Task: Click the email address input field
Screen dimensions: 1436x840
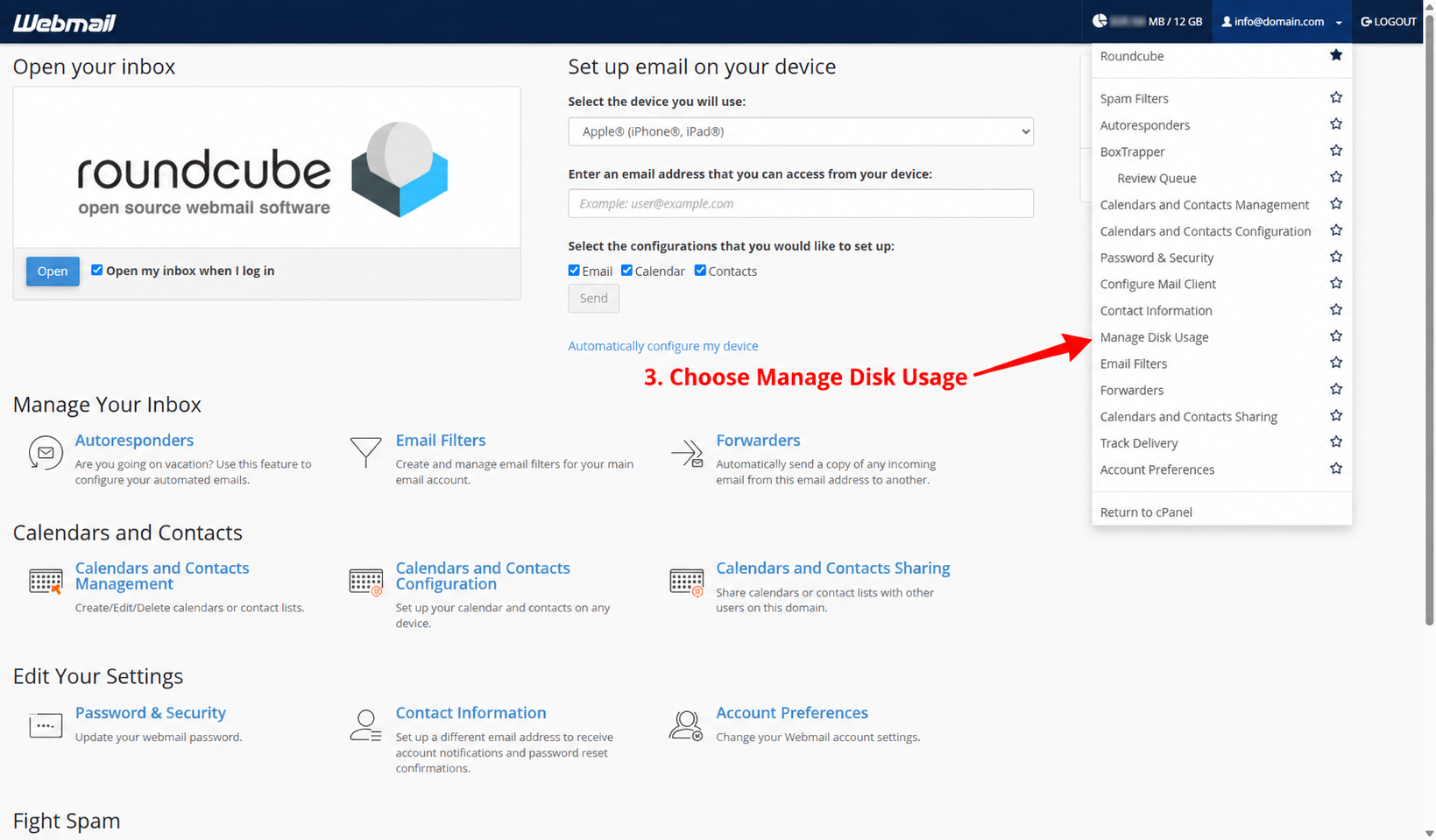Action: [801, 203]
